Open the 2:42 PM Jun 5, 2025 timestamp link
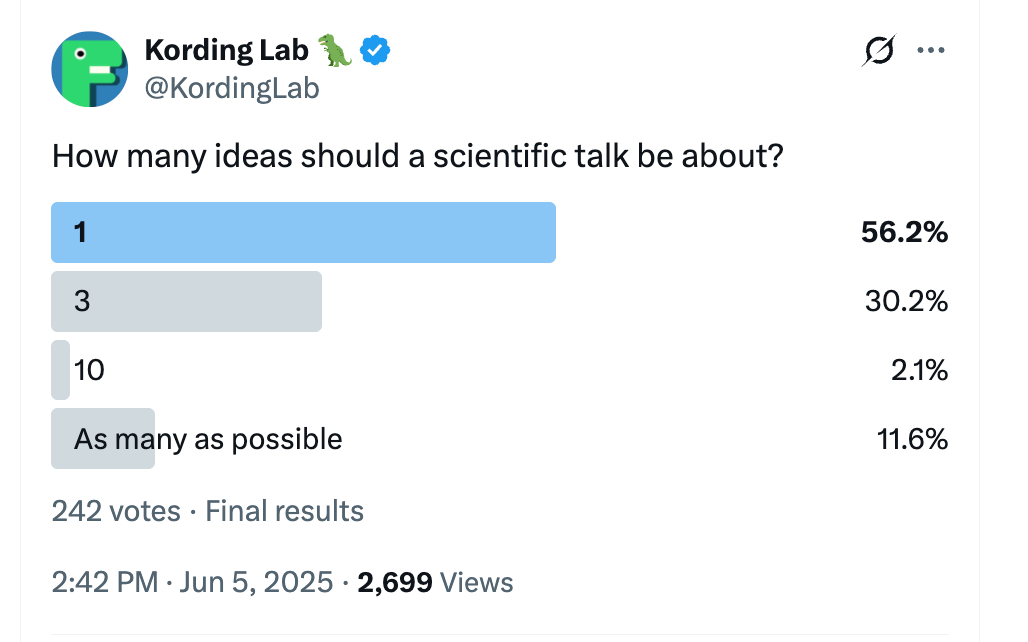This screenshot has height=642, width=1028. coord(191,583)
